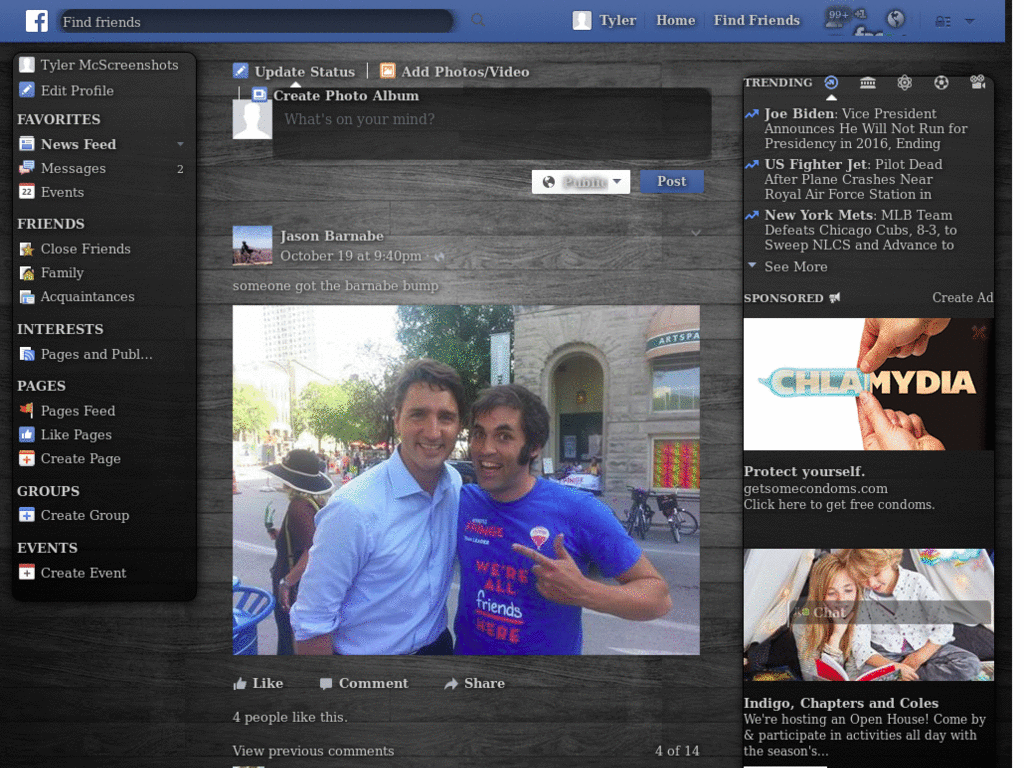Open News Feed sort dropdown arrow

pos(180,144)
